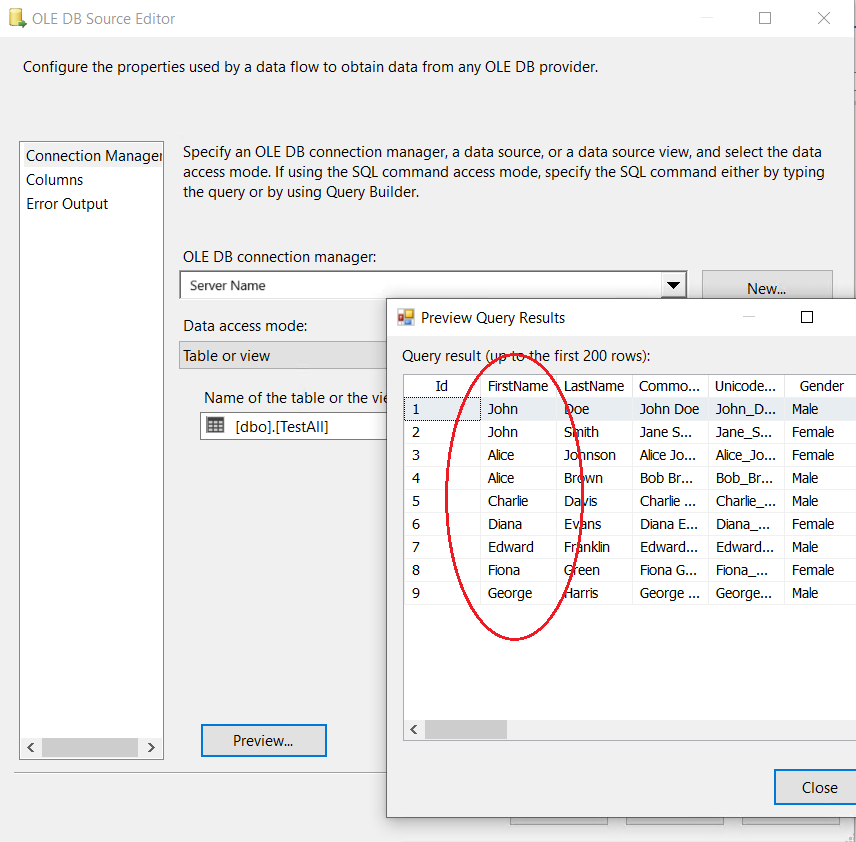Select Connection Manager page in left list

pyautogui.click(x=92, y=156)
